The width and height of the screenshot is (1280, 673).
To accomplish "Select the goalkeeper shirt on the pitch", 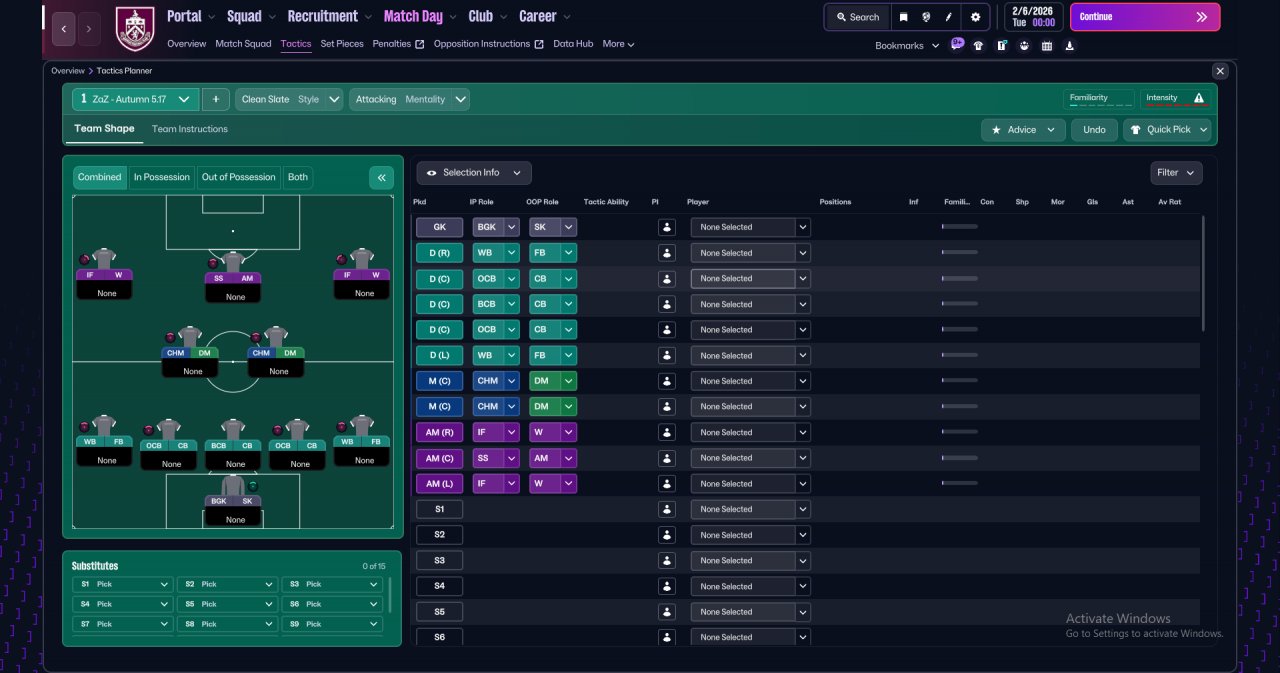I will [233, 485].
